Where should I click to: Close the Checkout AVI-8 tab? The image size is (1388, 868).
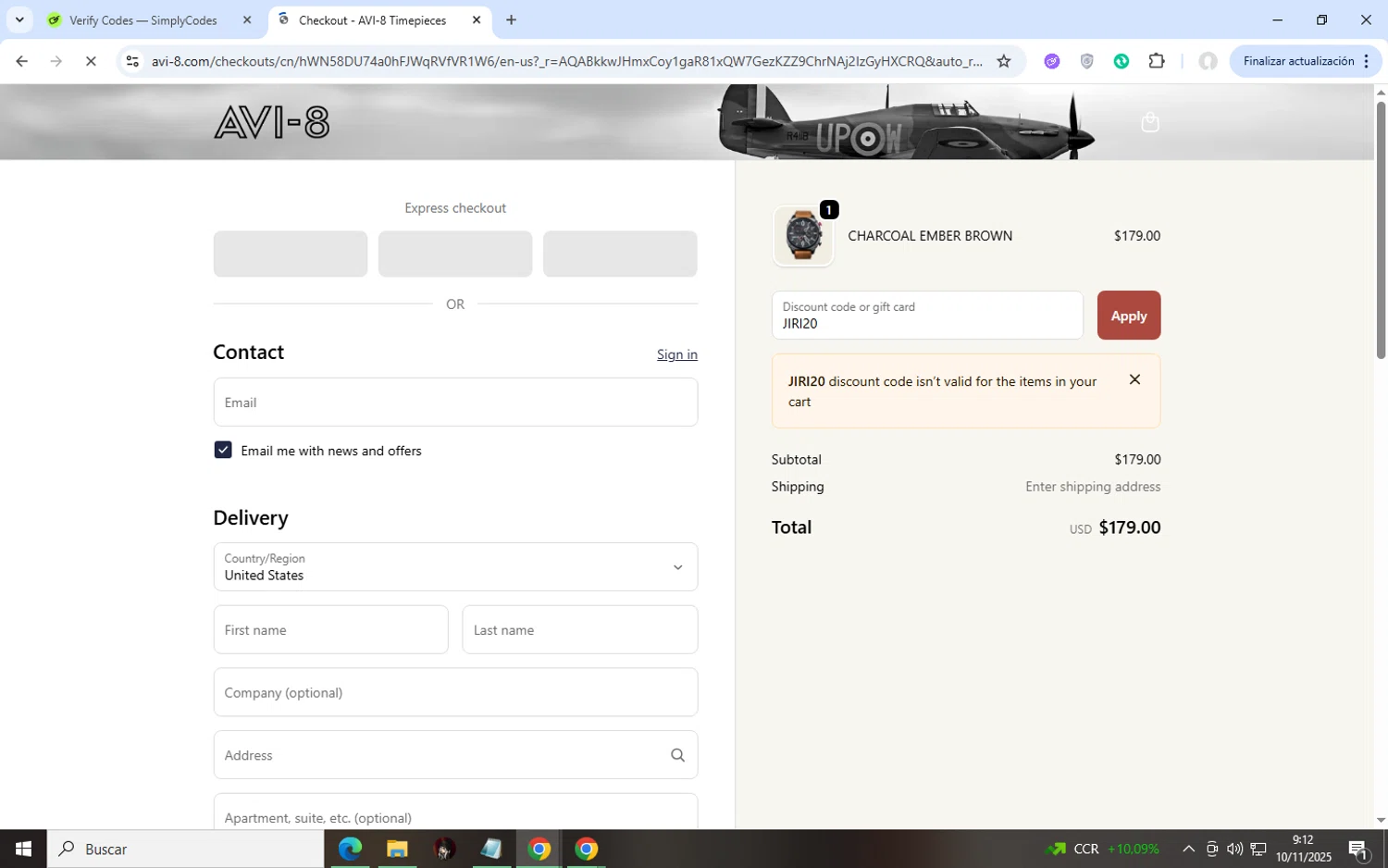(x=477, y=20)
